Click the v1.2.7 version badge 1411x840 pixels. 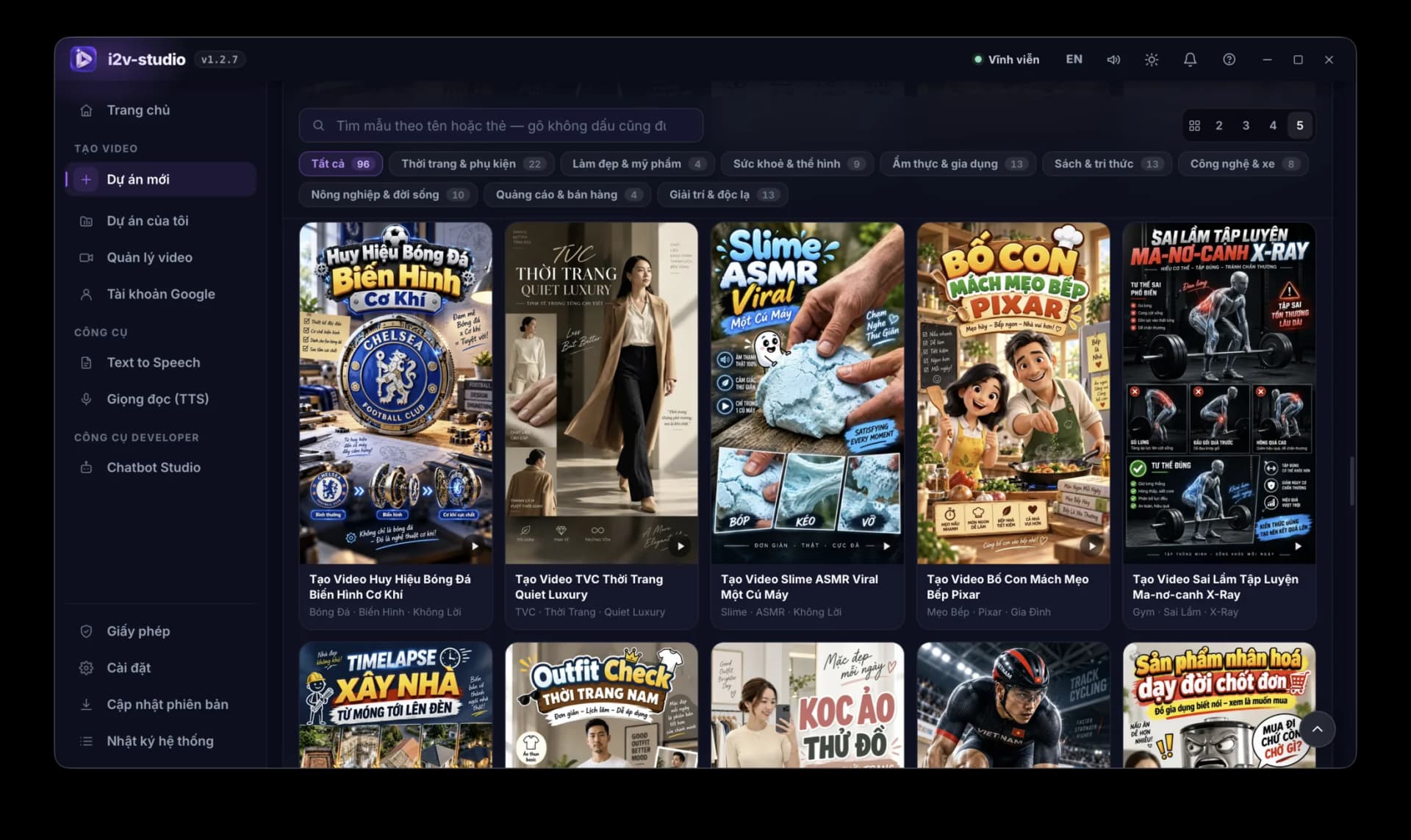click(x=220, y=60)
